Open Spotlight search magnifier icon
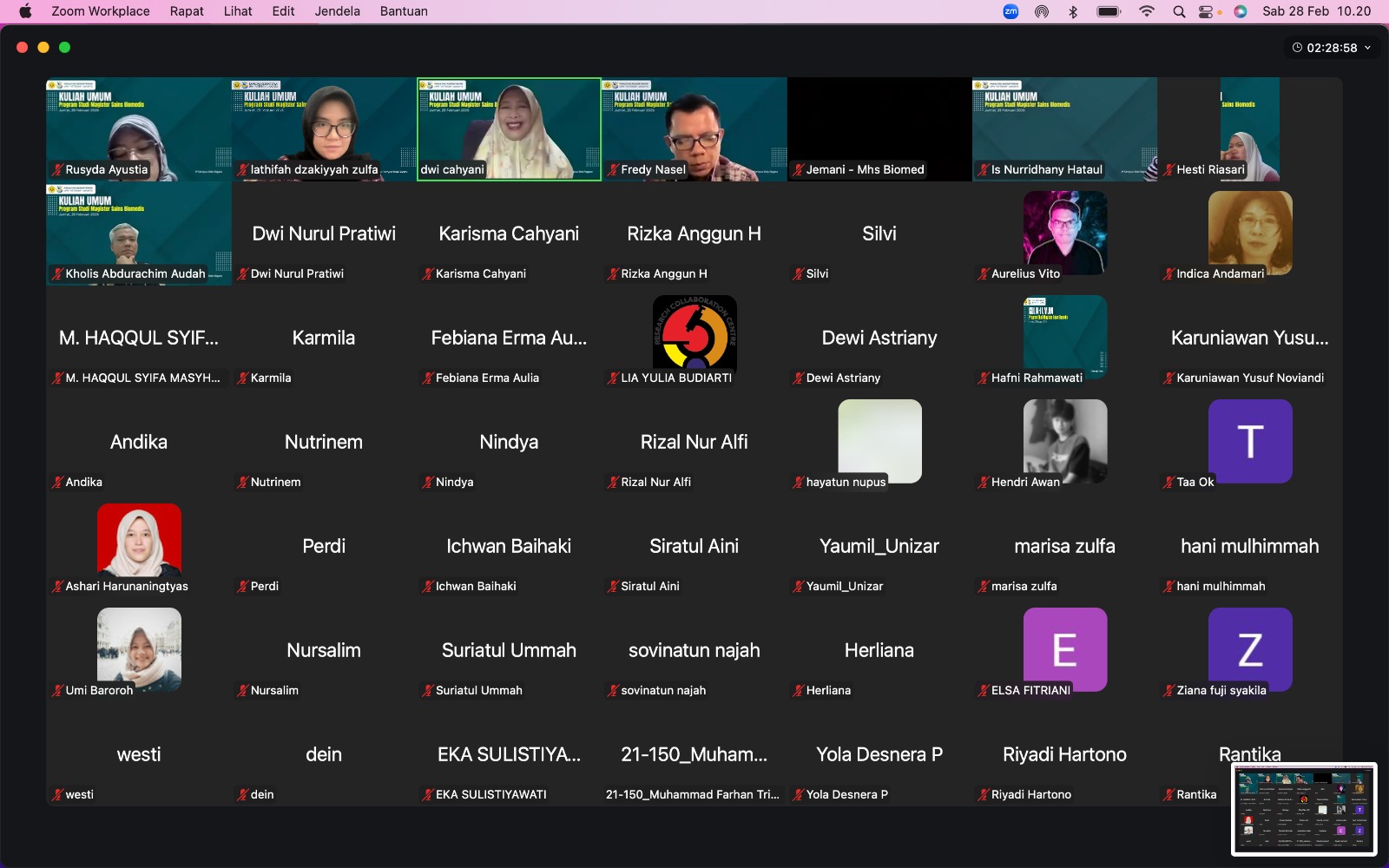Viewport: 1389px width, 868px height. (1179, 11)
